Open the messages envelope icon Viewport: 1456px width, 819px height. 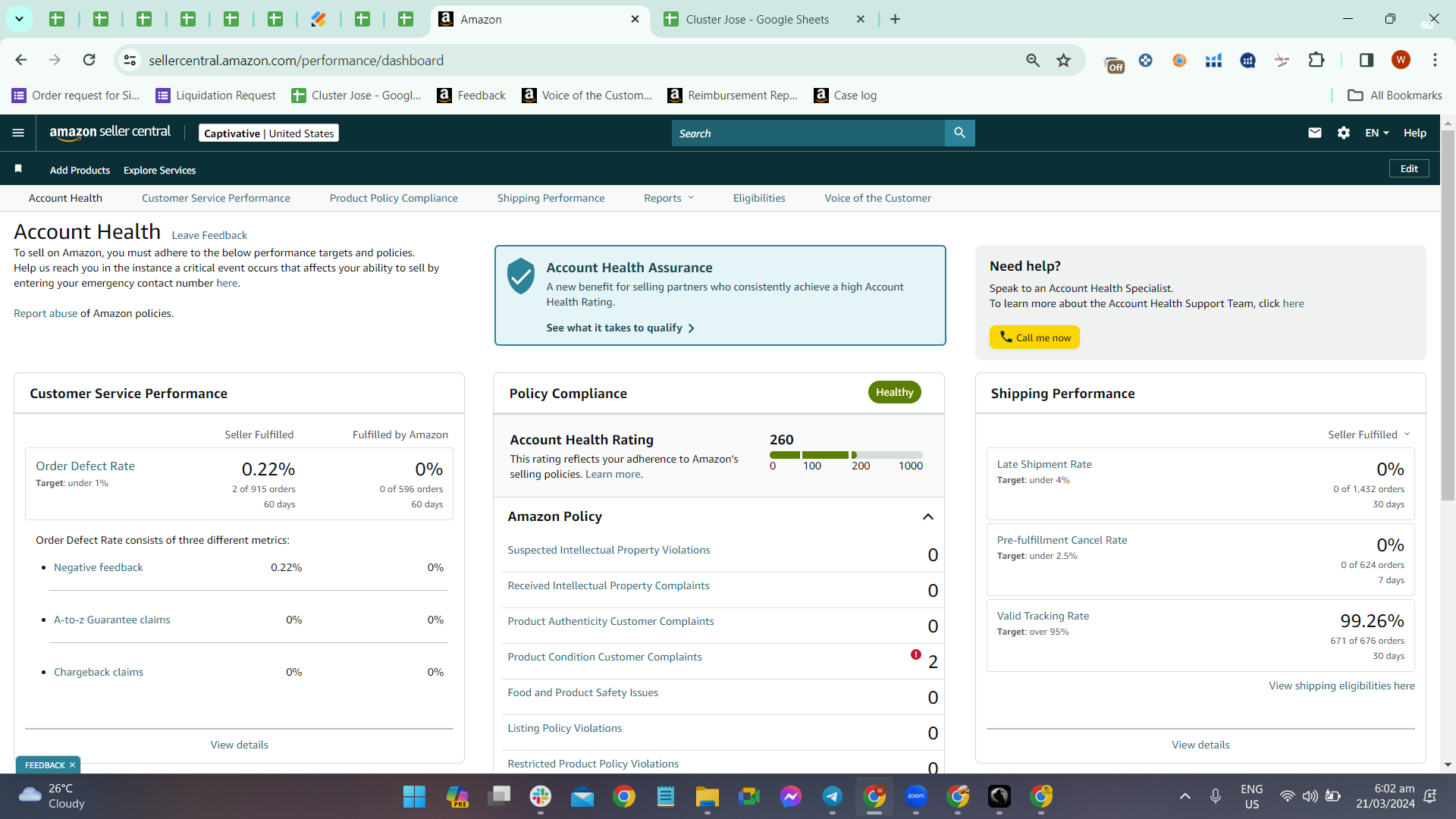[x=1315, y=133]
